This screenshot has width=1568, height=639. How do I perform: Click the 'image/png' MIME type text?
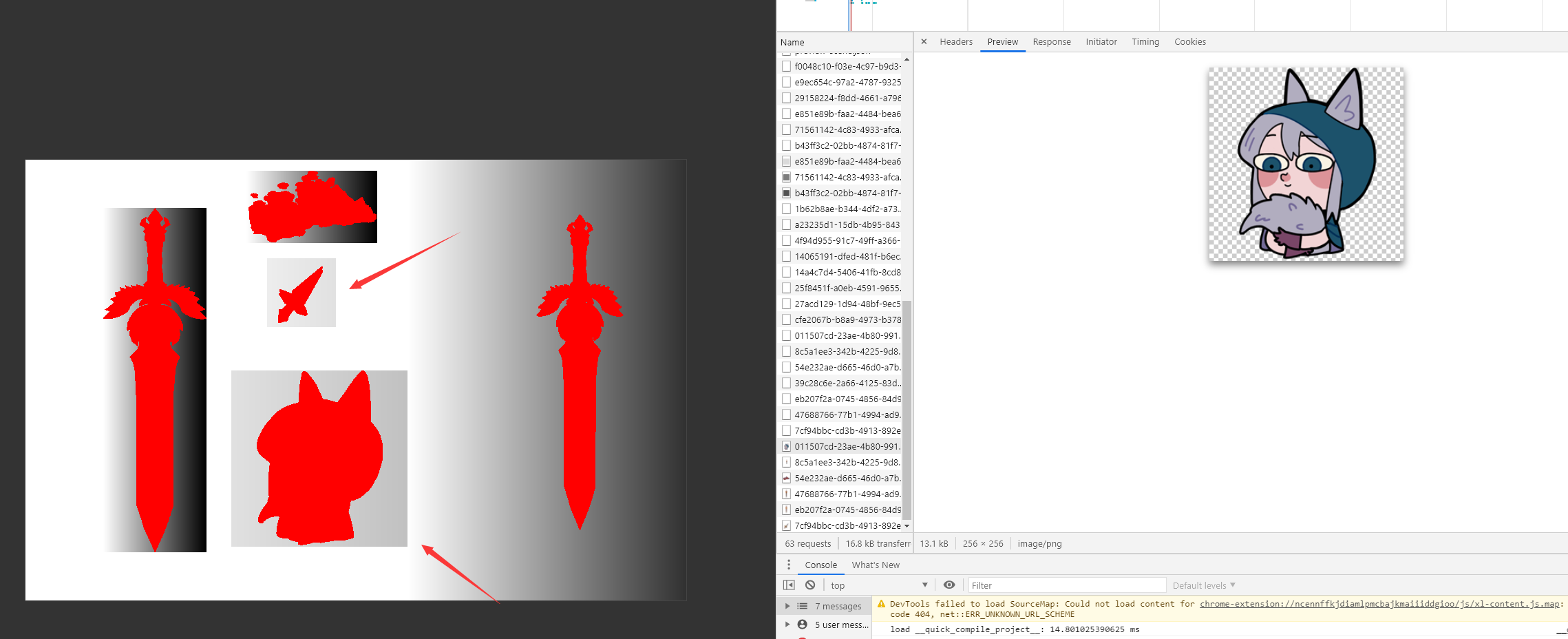(x=1039, y=543)
